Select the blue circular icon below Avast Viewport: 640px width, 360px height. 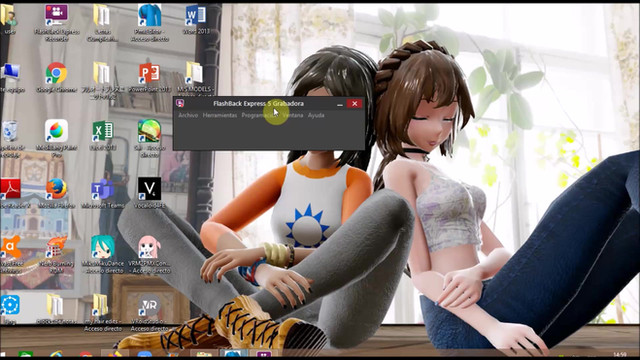10,305
